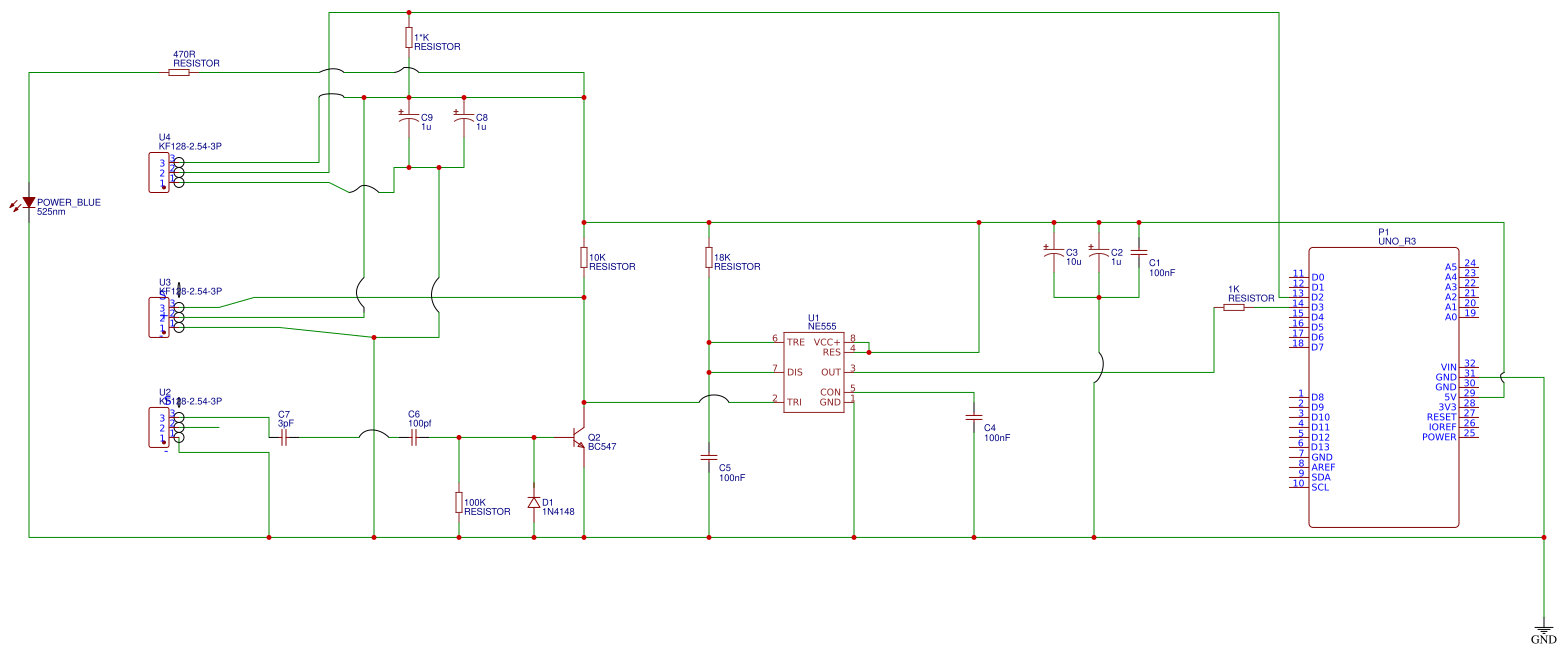This screenshot has width=1567, height=656.
Task: Click the SDA pin label
Action: (x=1321, y=477)
